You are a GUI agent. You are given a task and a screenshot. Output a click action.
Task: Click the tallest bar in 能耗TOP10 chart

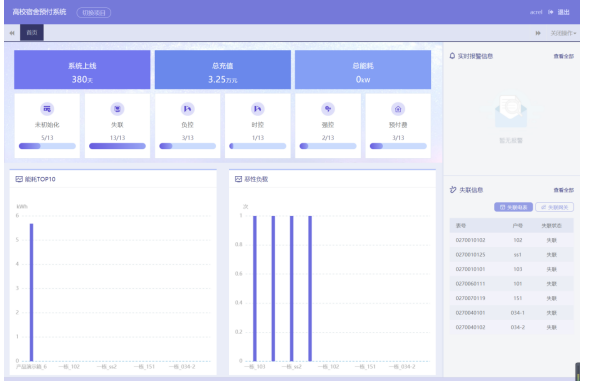32,292
